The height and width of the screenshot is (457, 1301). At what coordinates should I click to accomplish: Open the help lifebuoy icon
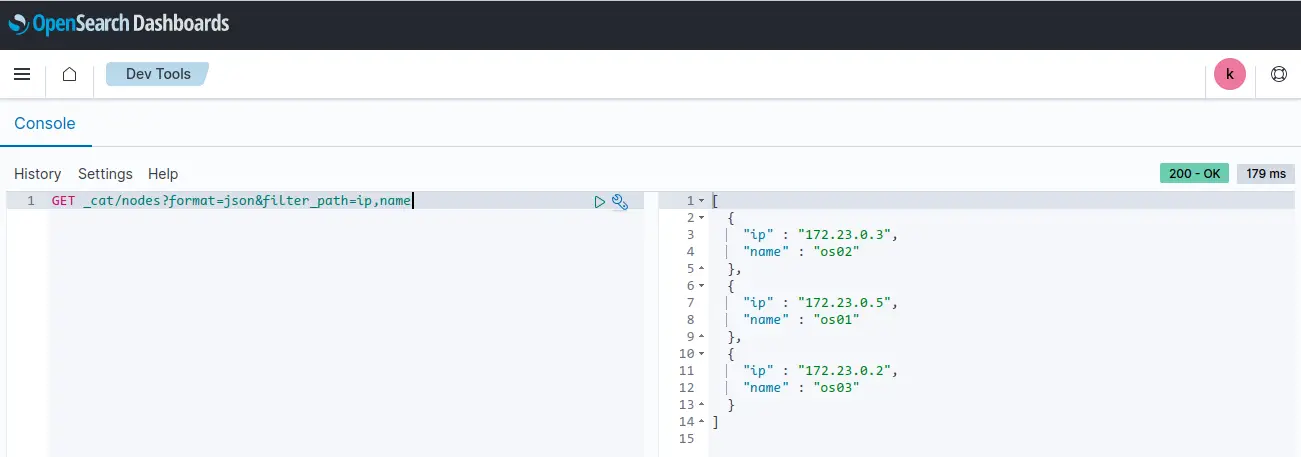[1278, 74]
